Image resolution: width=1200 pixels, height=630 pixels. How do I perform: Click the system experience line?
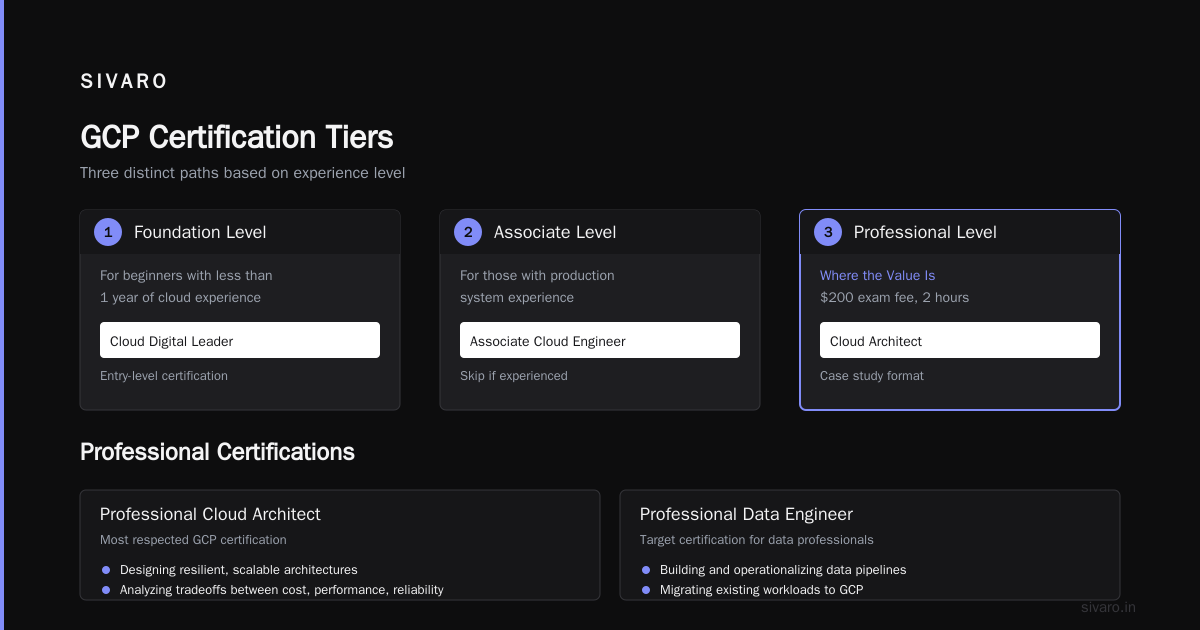click(x=517, y=297)
